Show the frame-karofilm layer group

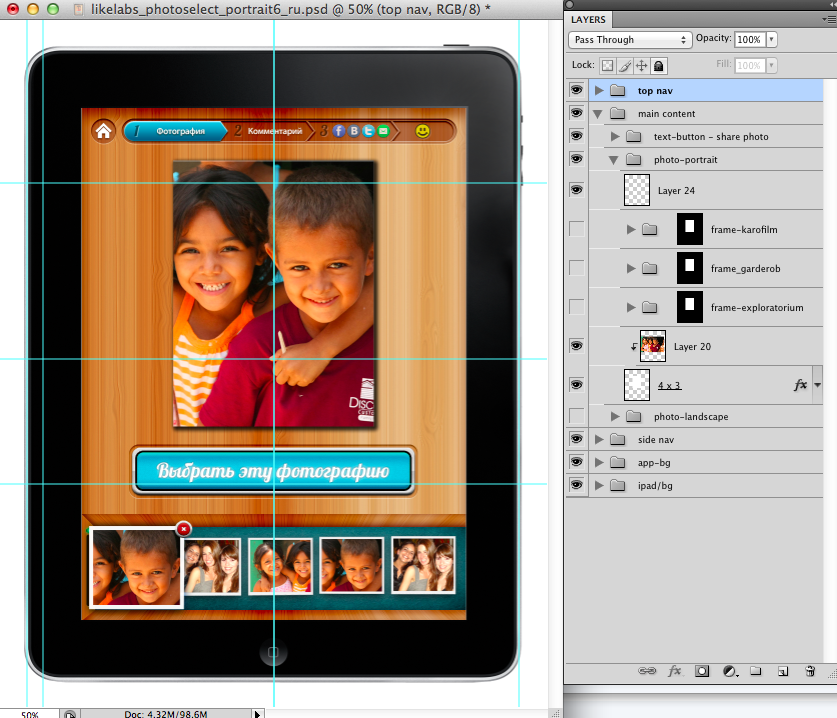tap(576, 229)
